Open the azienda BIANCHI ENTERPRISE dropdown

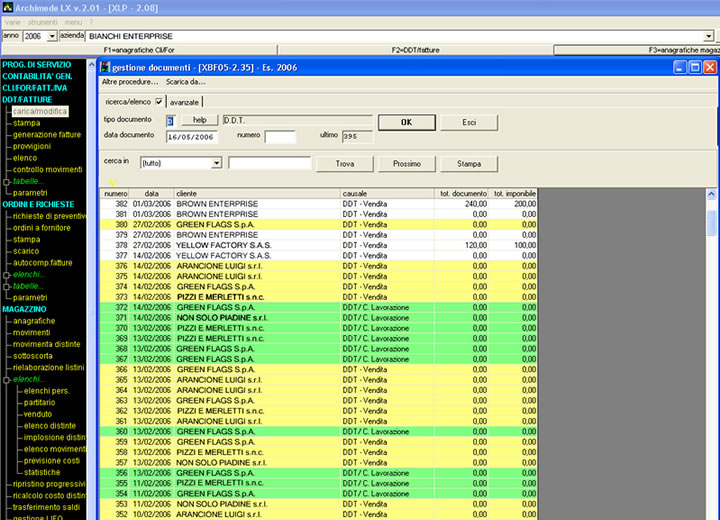click(709, 36)
